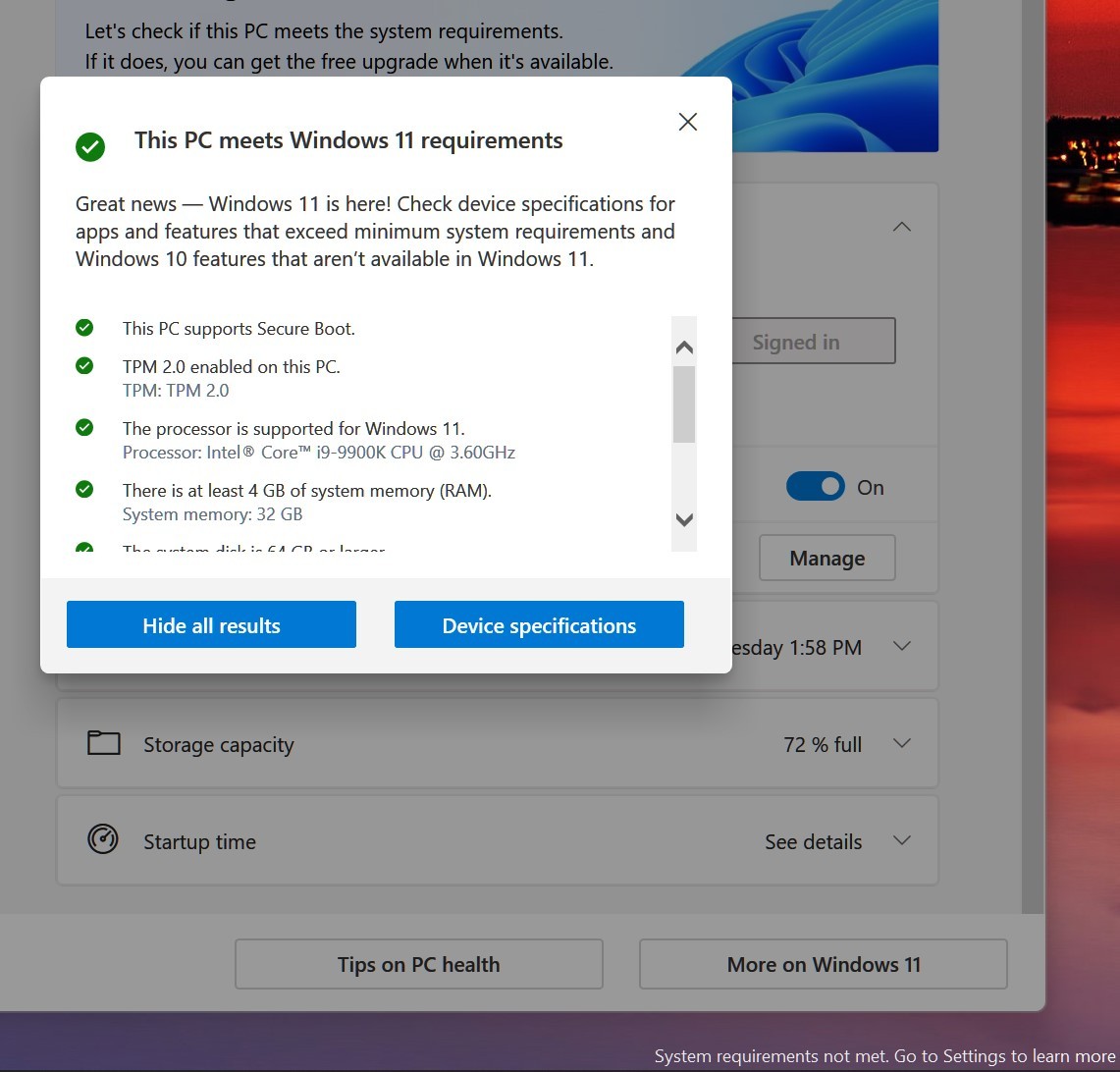Viewport: 1120px width, 1072px height.
Task: Select 'This PC supports Secure Boot.' text
Action: (239, 329)
